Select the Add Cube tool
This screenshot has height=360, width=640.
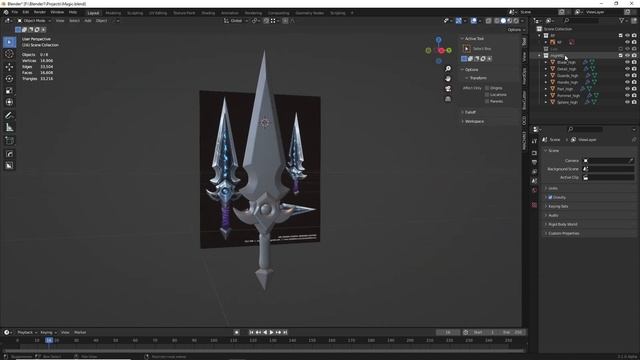(x=9, y=141)
